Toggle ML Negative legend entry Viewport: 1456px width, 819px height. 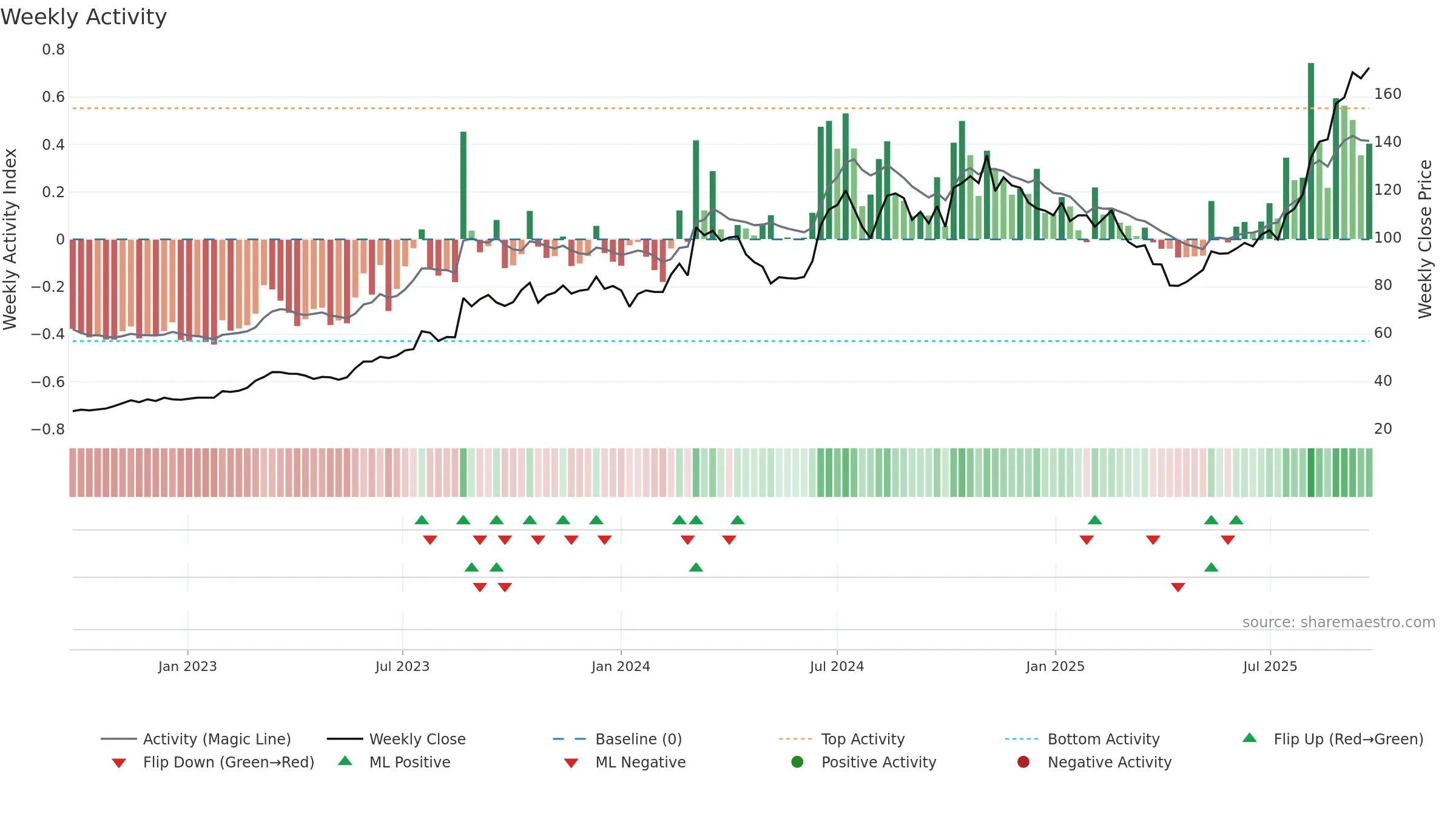[x=624, y=762]
